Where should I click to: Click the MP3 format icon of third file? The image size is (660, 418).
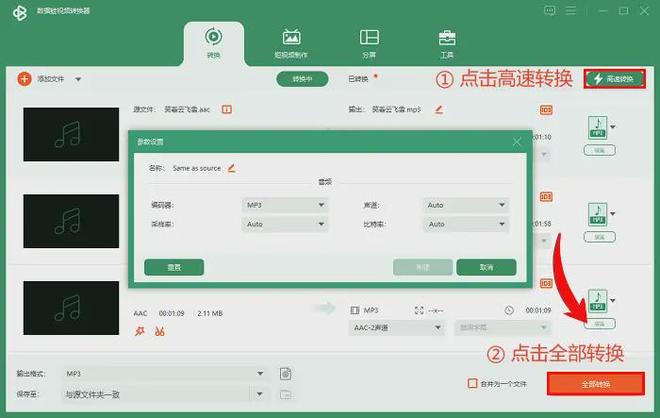click(598, 301)
